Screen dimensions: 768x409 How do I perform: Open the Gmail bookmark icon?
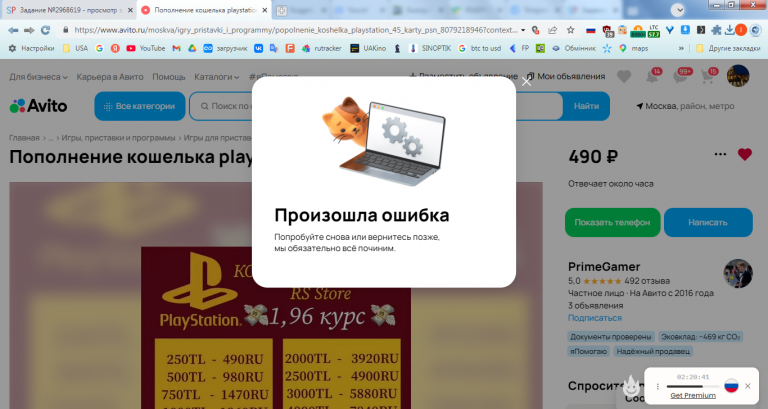coord(177,48)
